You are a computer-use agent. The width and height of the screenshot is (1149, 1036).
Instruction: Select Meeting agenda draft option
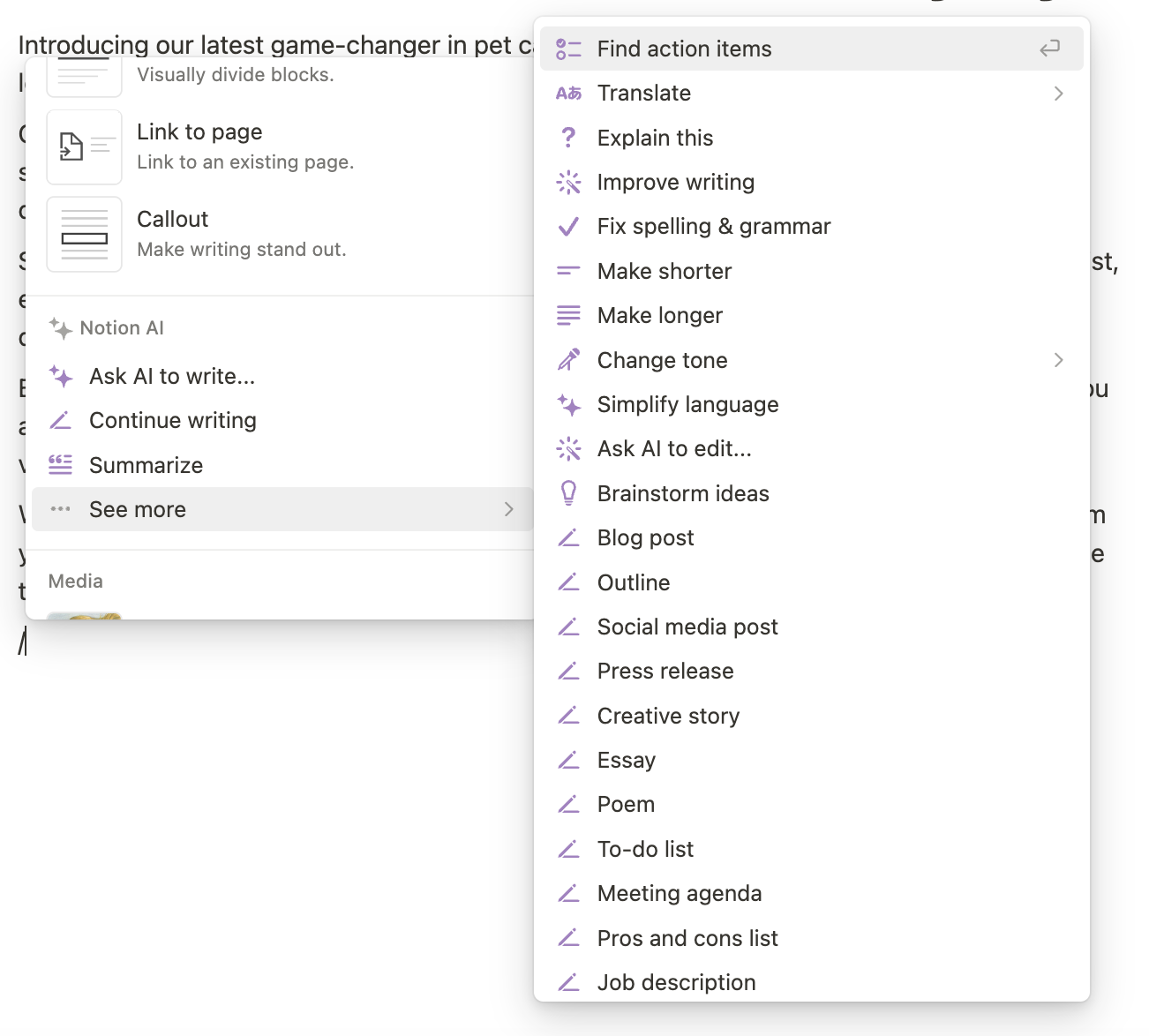[679, 894]
